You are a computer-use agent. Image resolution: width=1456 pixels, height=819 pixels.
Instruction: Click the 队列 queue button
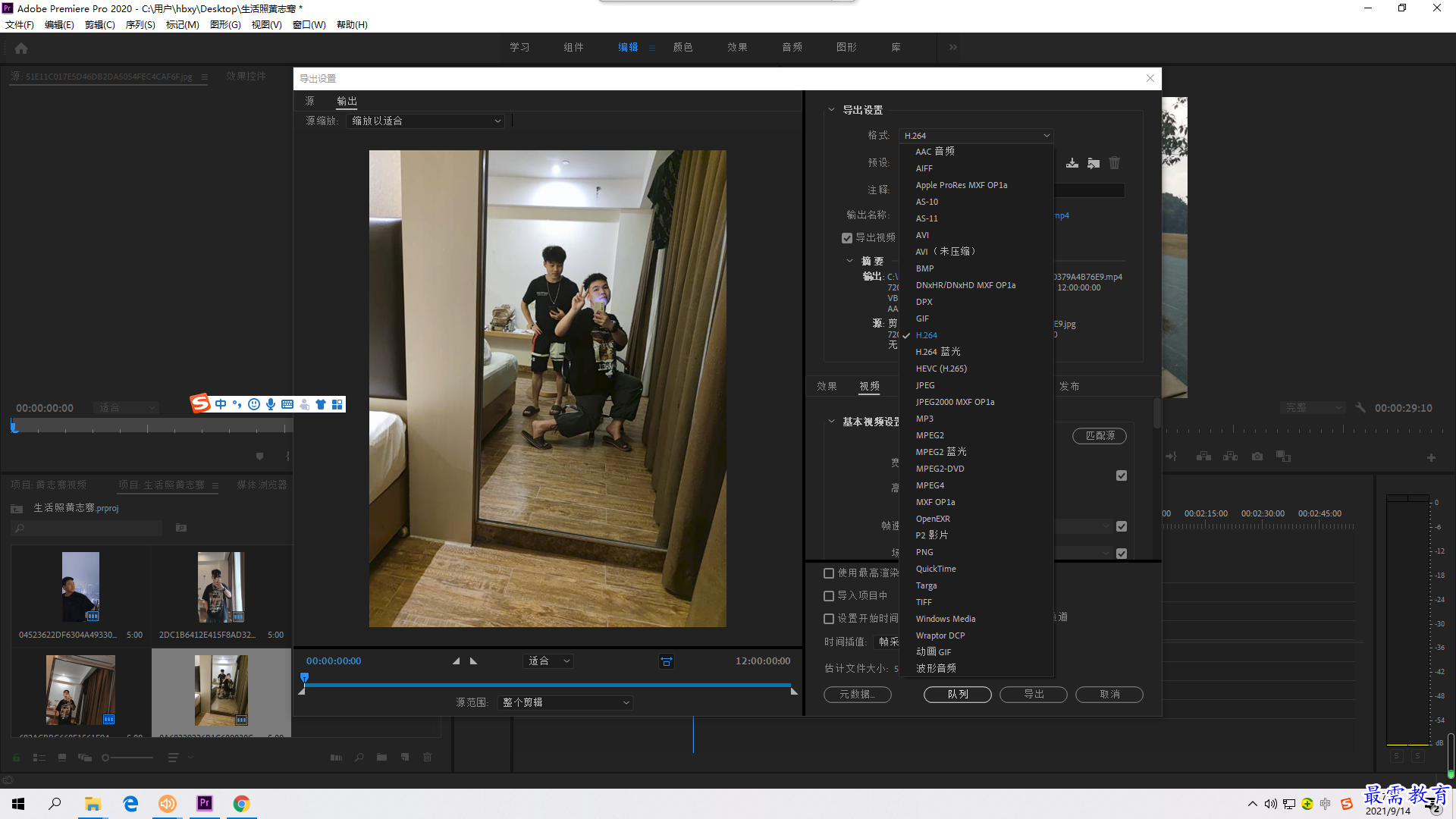pos(958,695)
